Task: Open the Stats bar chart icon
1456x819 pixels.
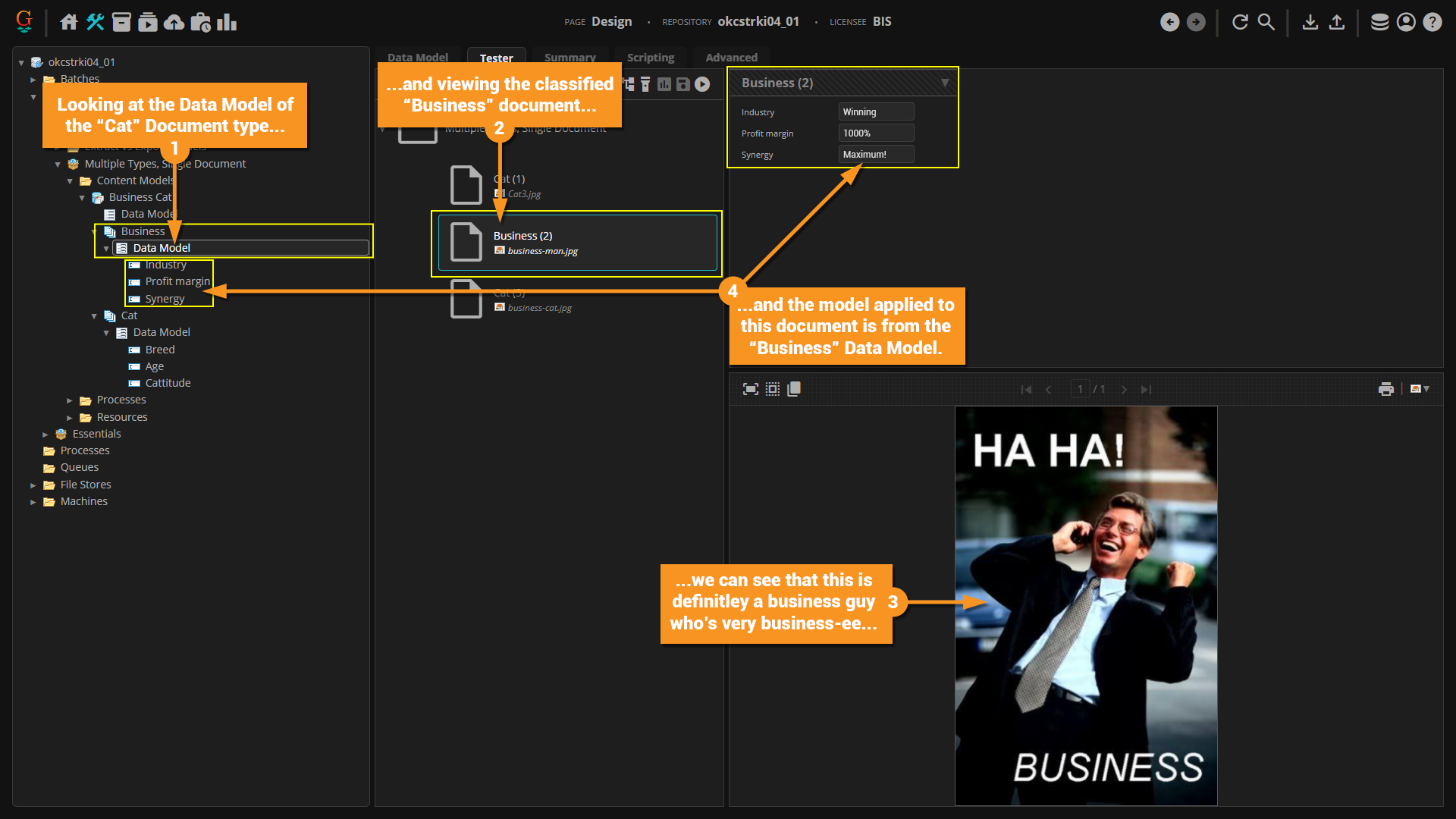Action: click(x=227, y=22)
